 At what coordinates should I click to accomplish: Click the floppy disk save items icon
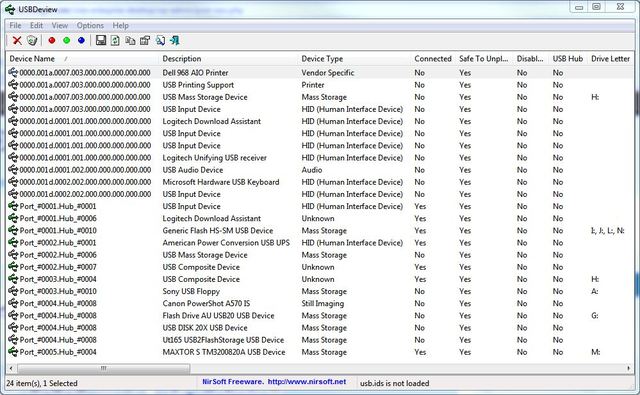pos(101,40)
